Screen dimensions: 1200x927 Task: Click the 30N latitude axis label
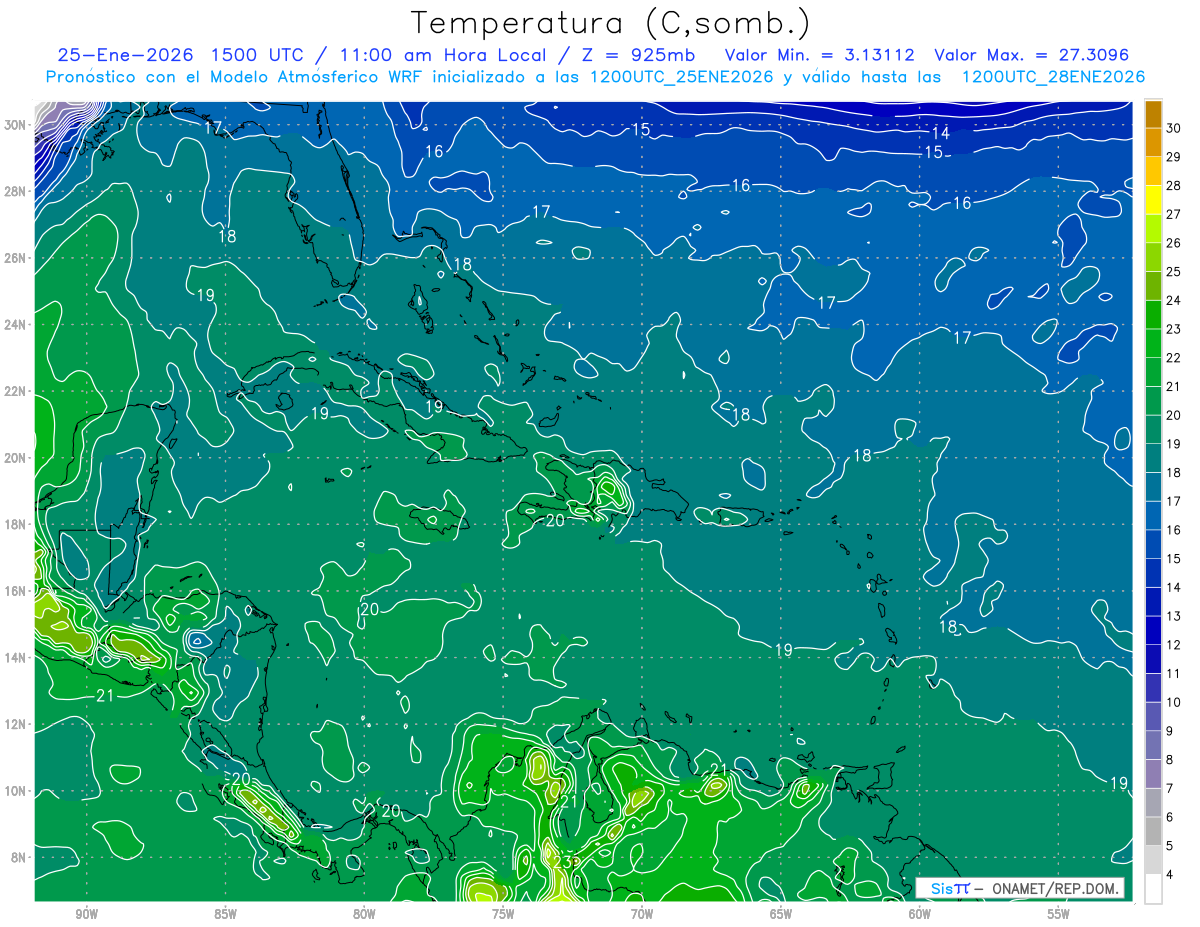click(x=15, y=125)
